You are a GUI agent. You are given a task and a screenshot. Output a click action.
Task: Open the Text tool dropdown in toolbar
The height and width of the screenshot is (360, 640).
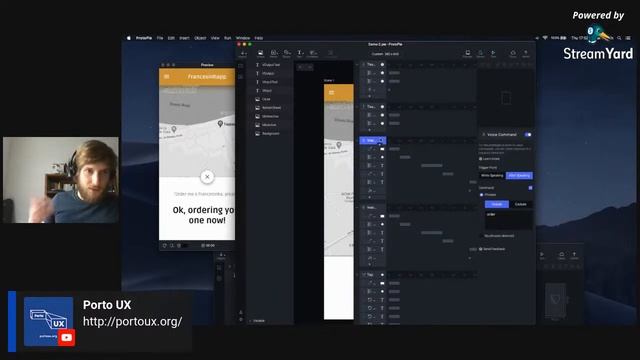pos(300,53)
